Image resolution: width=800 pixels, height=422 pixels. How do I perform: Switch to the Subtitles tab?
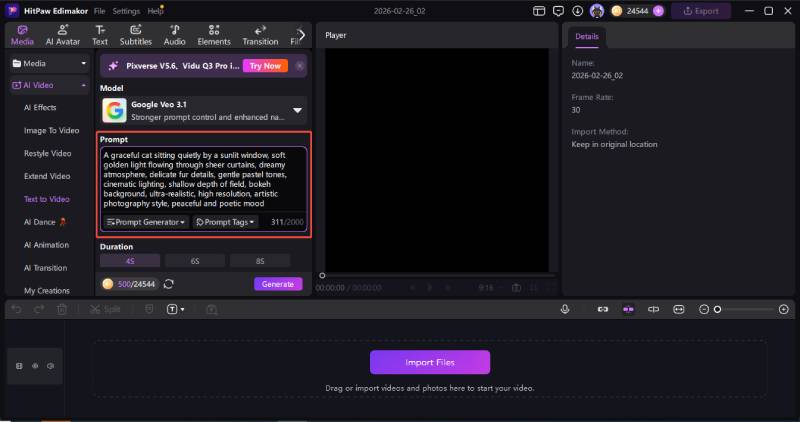click(136, 35)
